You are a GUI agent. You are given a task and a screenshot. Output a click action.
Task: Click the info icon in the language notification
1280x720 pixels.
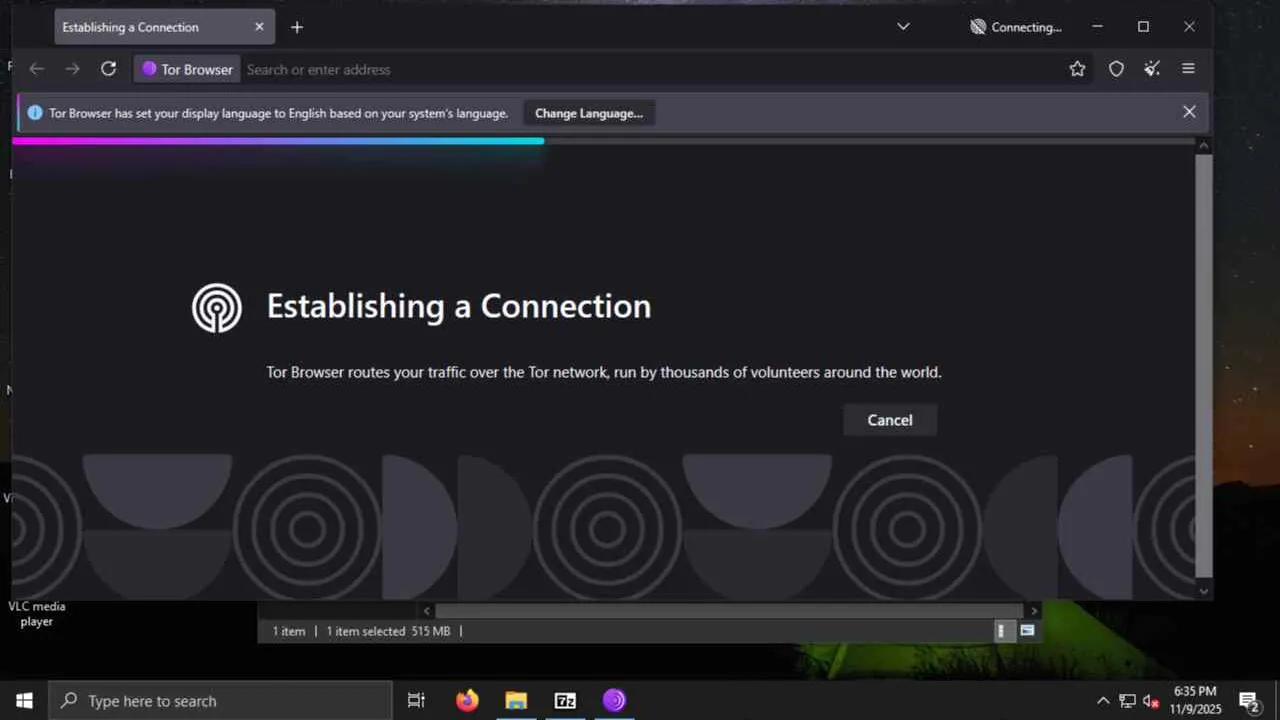tap(35, 113)
